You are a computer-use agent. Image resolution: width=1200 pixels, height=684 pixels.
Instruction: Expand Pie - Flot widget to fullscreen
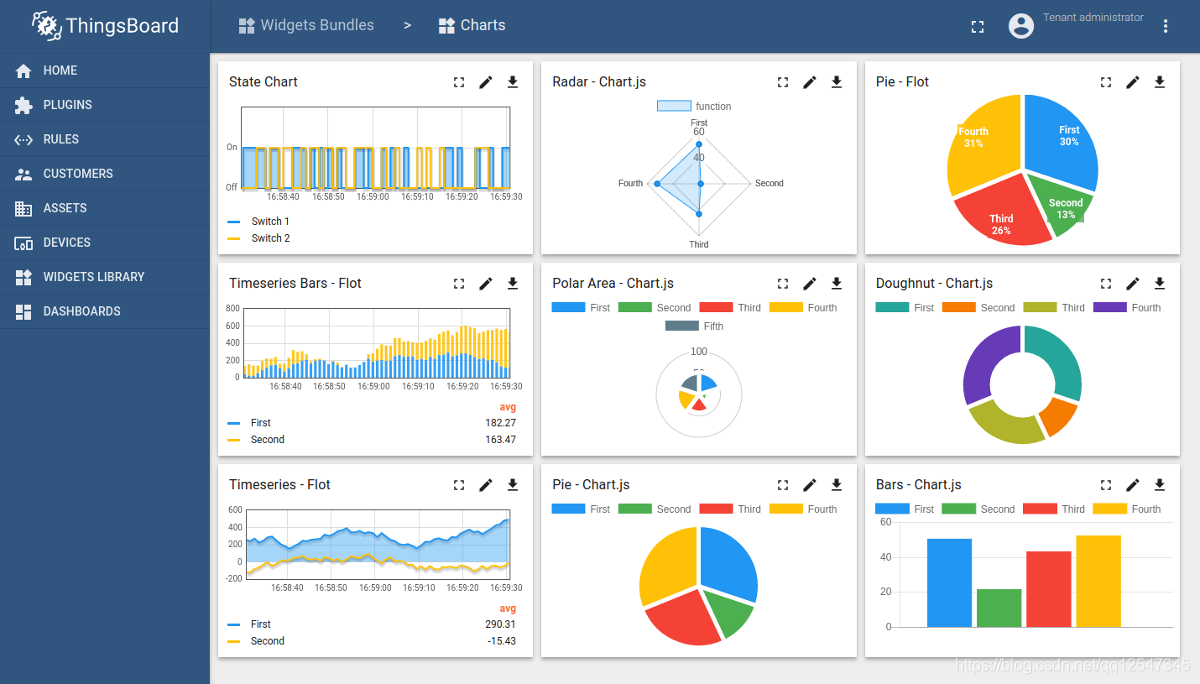coord(1105,82)
